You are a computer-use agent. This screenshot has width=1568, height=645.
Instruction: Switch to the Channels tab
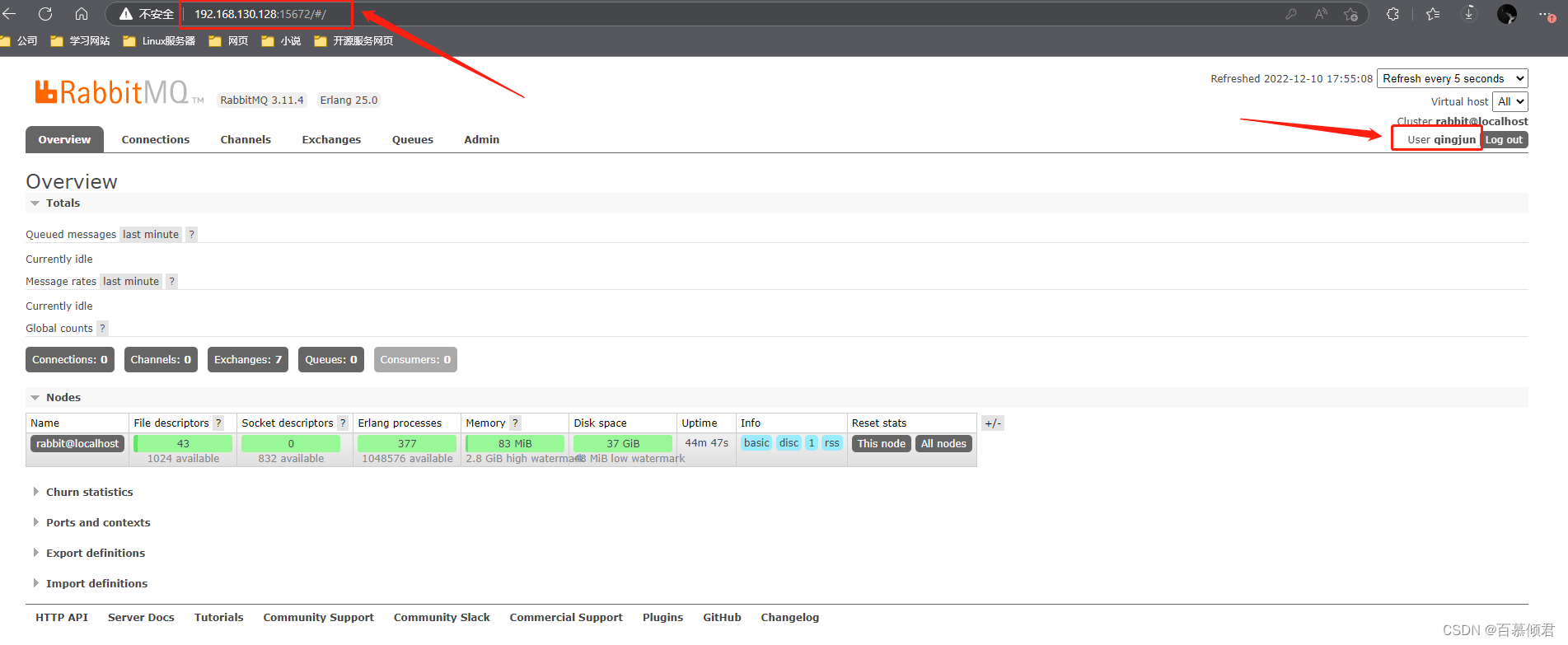(x=246, y=140)
